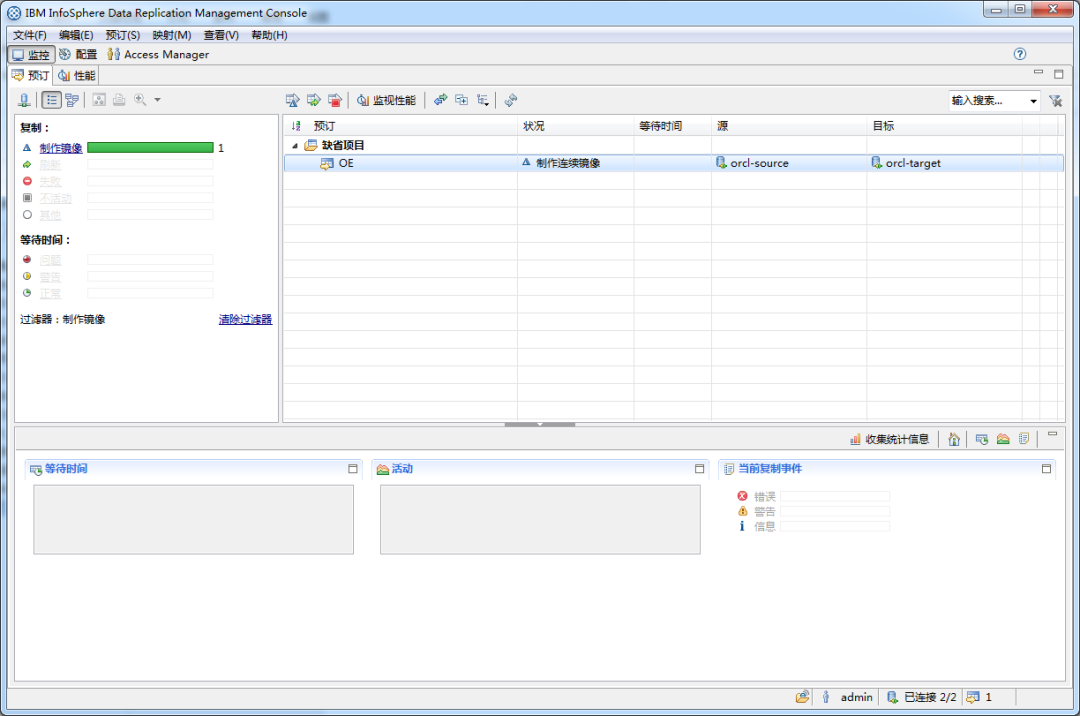Open the zoom dropdown arrow

pos(158,101)
